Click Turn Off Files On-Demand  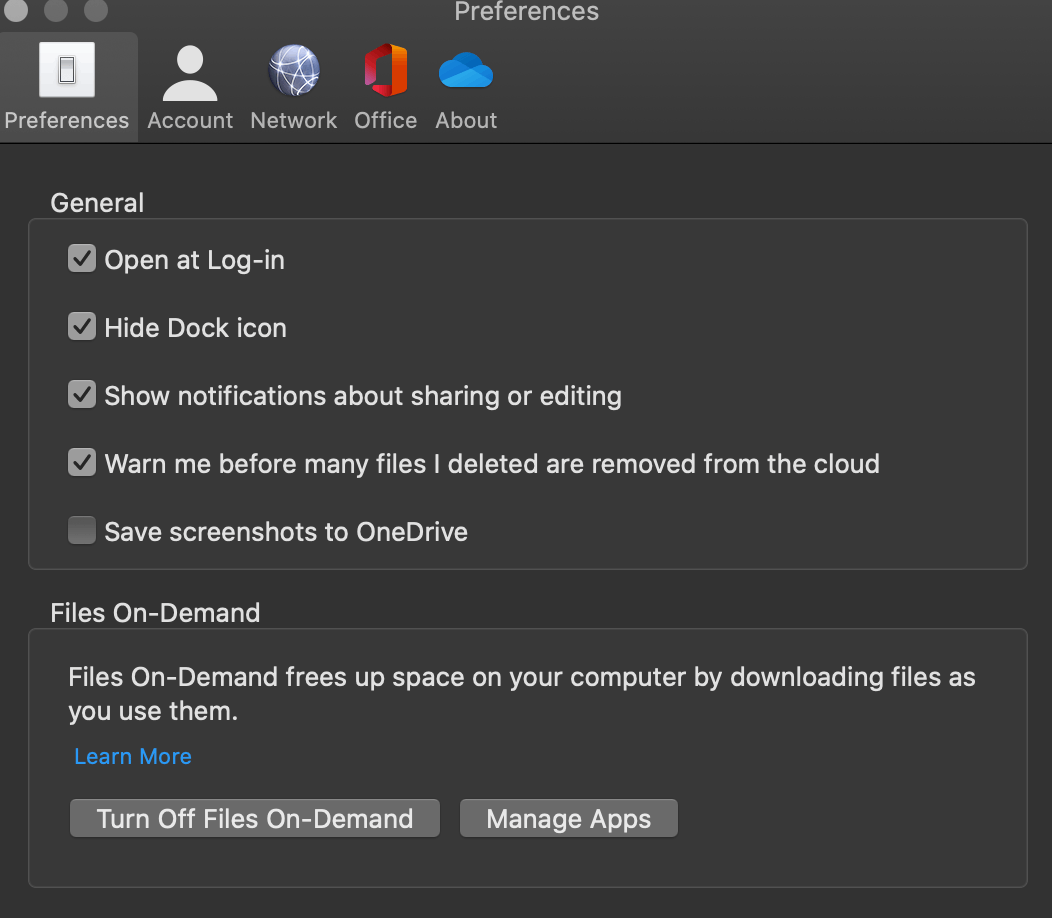254,818
